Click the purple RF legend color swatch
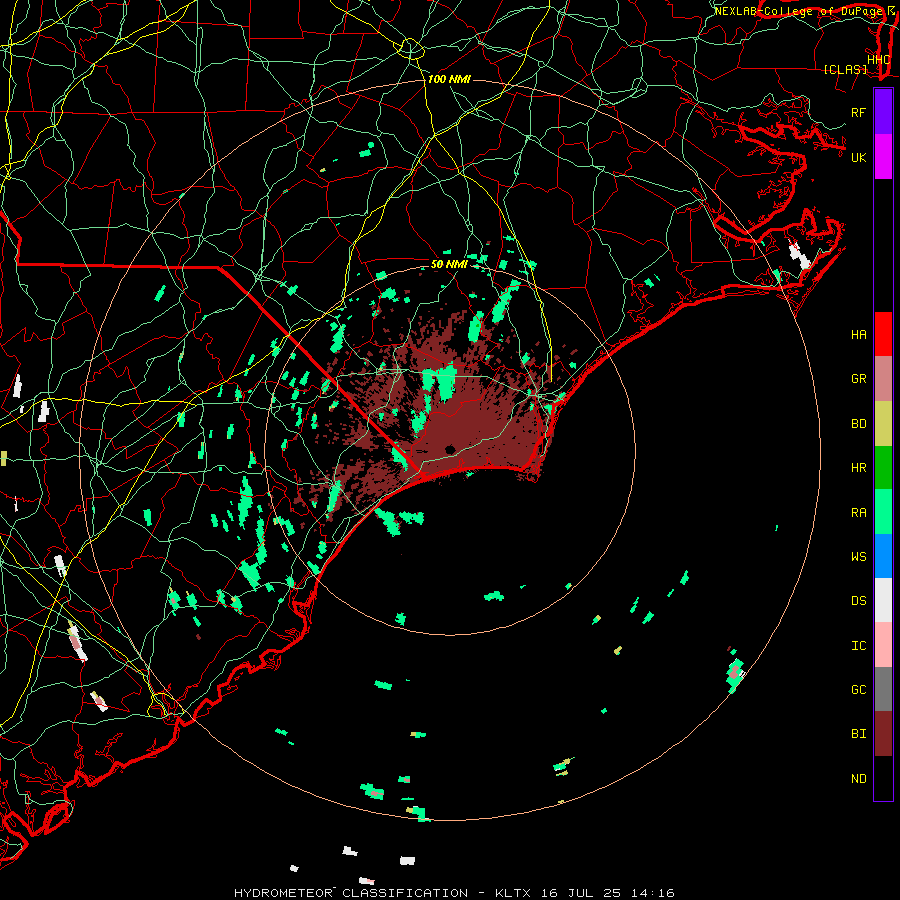 [883, 112]
